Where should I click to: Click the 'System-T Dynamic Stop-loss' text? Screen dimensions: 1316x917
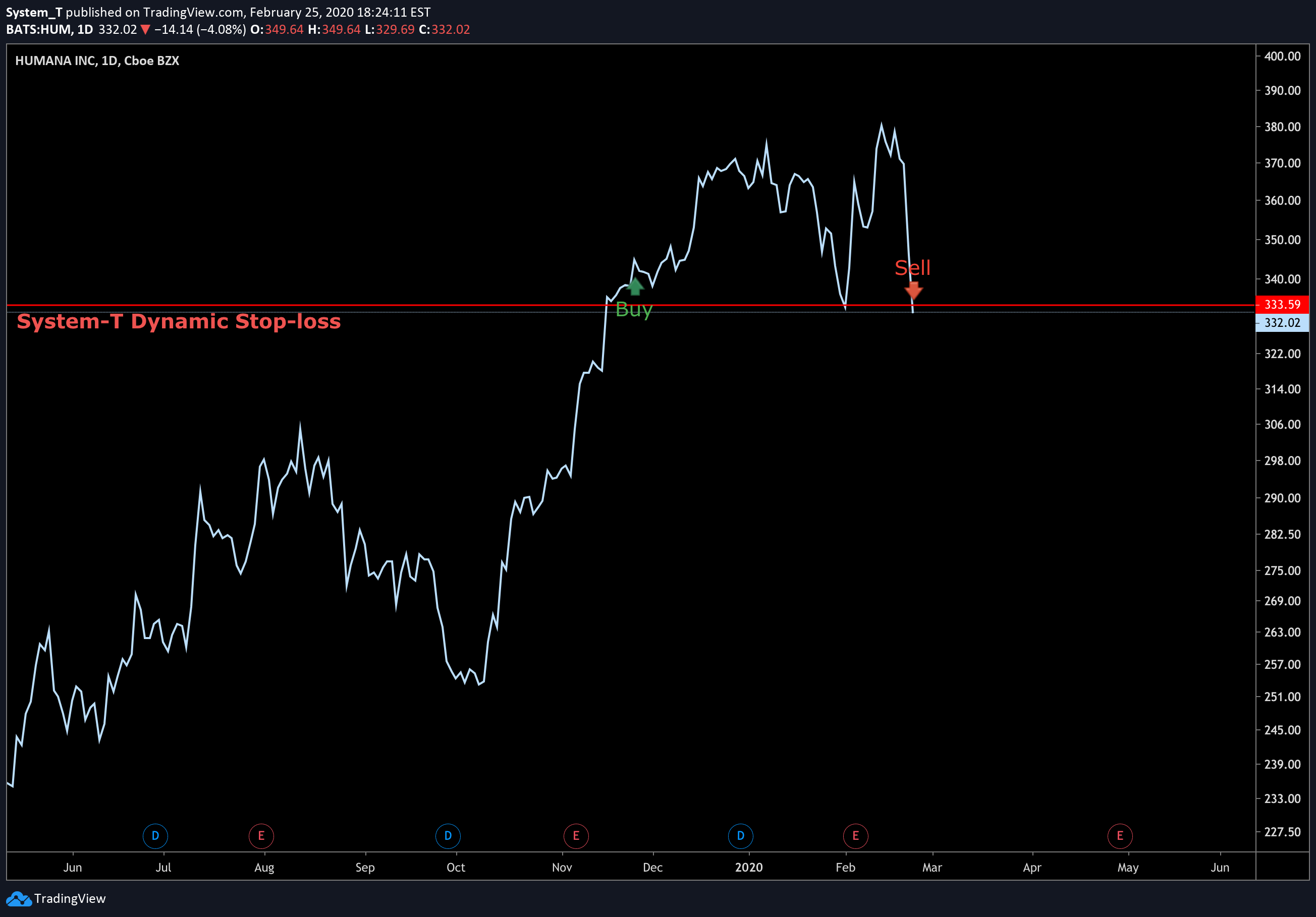(179, 321)
